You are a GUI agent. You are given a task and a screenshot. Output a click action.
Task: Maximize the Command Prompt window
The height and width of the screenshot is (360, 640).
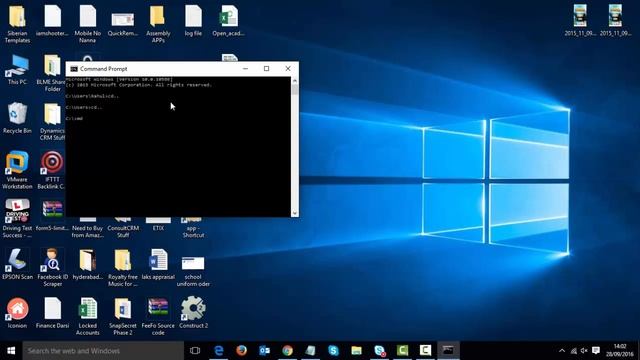(267, 69)
